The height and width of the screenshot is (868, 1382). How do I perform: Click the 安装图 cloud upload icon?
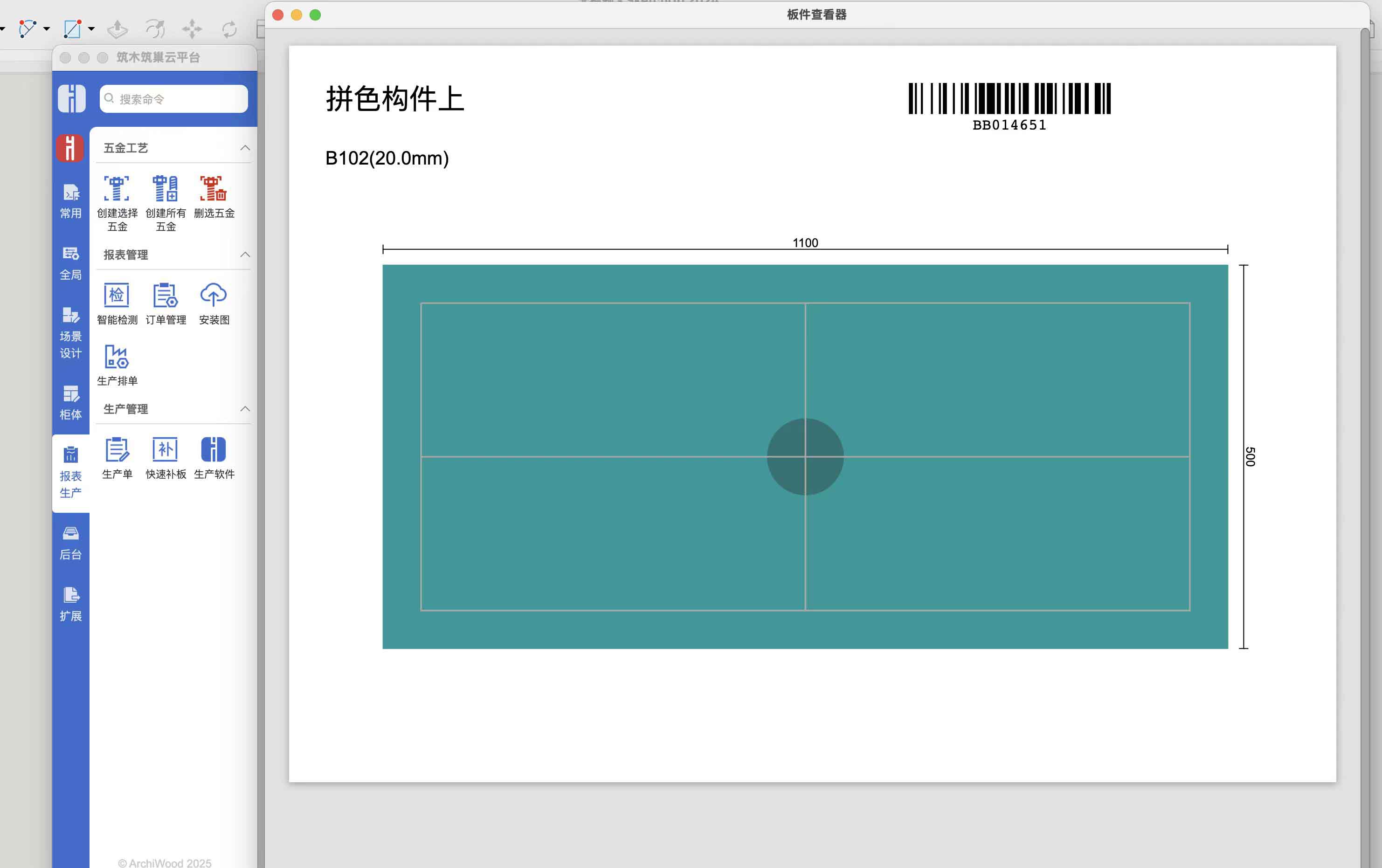[x=214, y=296]
